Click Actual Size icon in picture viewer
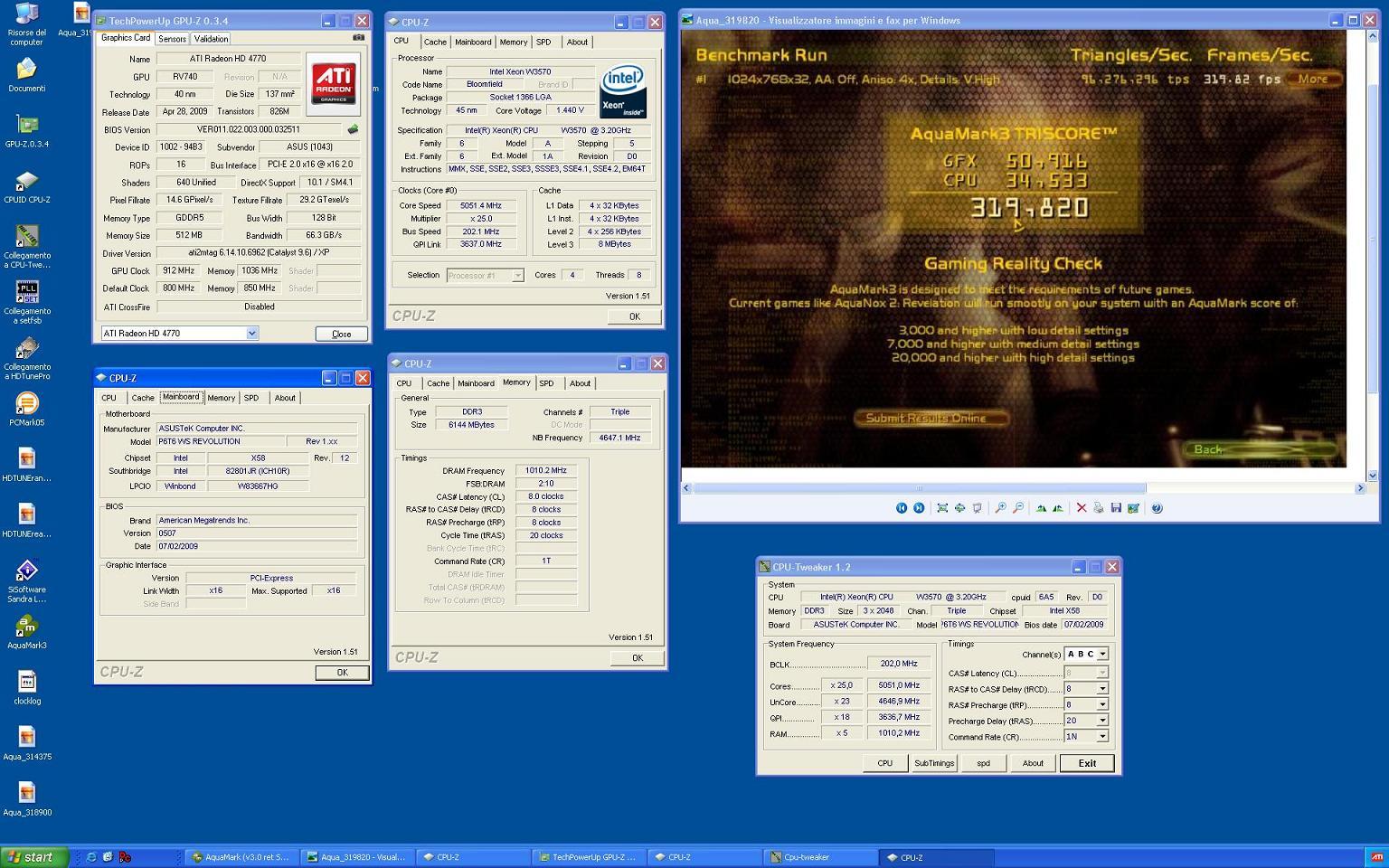1389x868 pixels. (959, 508)
